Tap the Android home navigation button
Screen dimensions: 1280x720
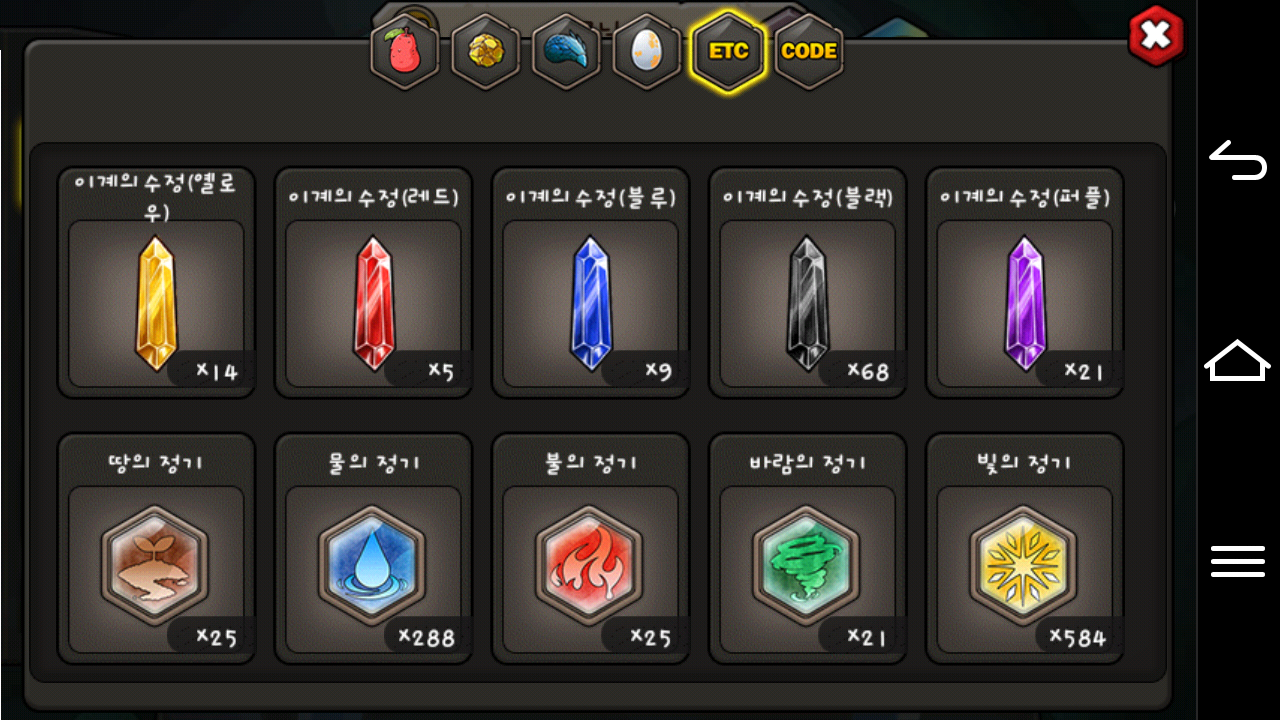(1238, 360)
